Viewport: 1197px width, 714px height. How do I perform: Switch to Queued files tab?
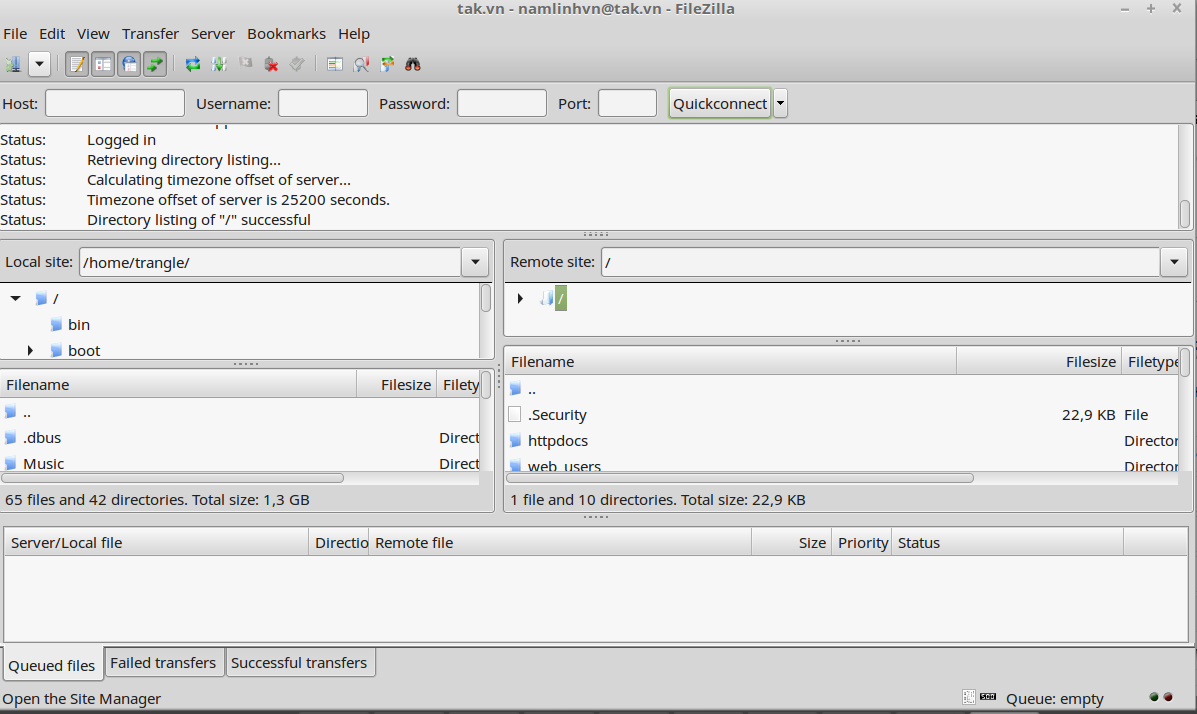click(x=52, y=665)
